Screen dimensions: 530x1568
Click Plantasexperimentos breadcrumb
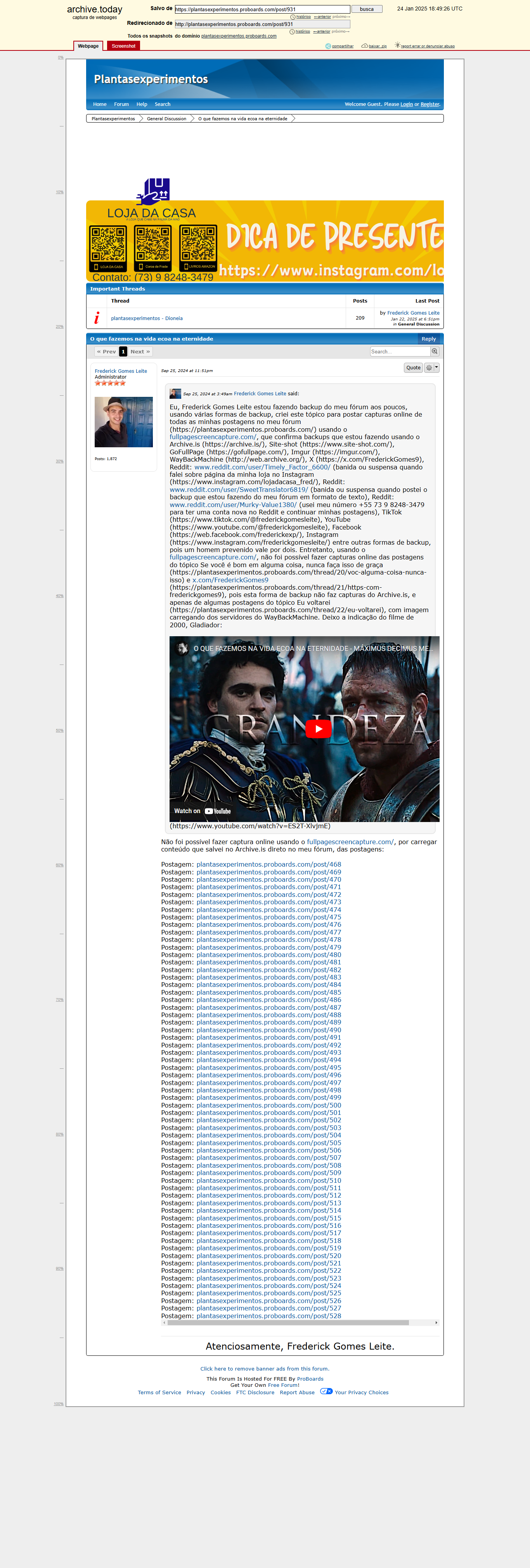pyautogui.click(x=113, y=119)
